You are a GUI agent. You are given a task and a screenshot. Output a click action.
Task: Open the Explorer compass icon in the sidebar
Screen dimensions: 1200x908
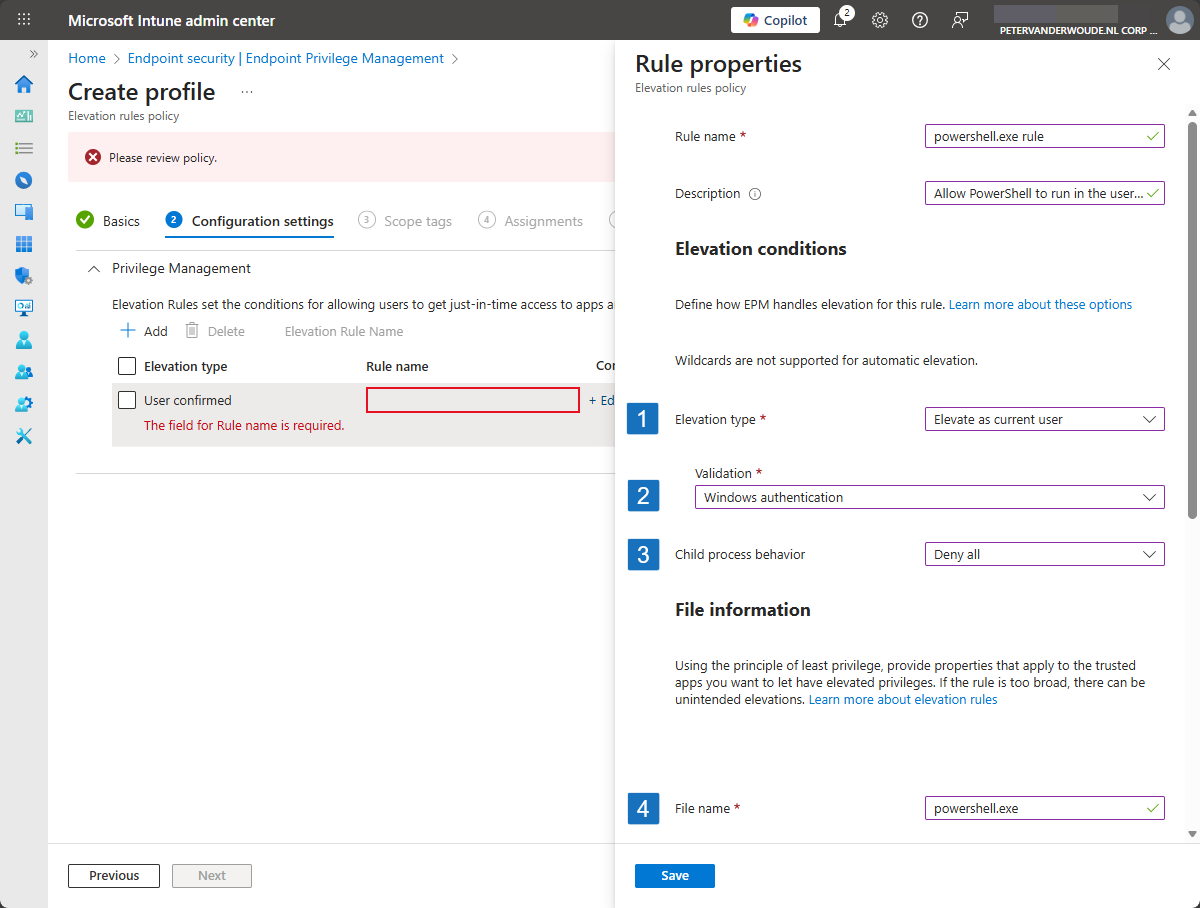coord(24,180)
